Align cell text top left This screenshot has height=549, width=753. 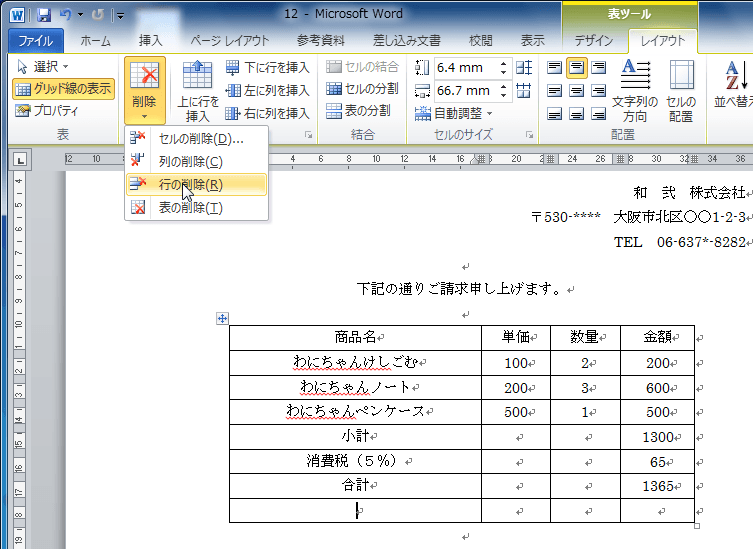click(x=555, y=68)
